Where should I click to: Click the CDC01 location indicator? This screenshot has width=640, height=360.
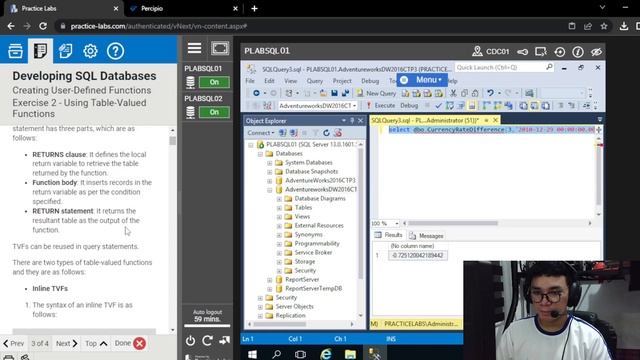click(490, 51)
